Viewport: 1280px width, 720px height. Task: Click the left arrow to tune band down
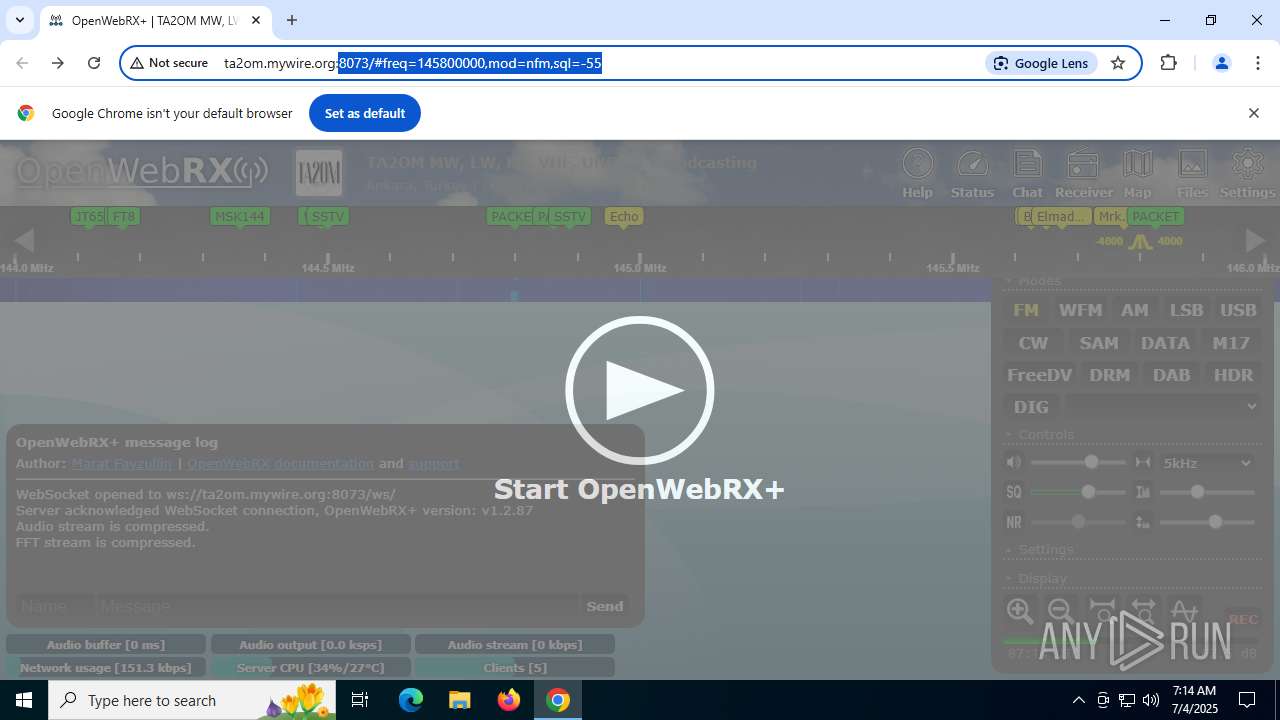pos(24,240)
